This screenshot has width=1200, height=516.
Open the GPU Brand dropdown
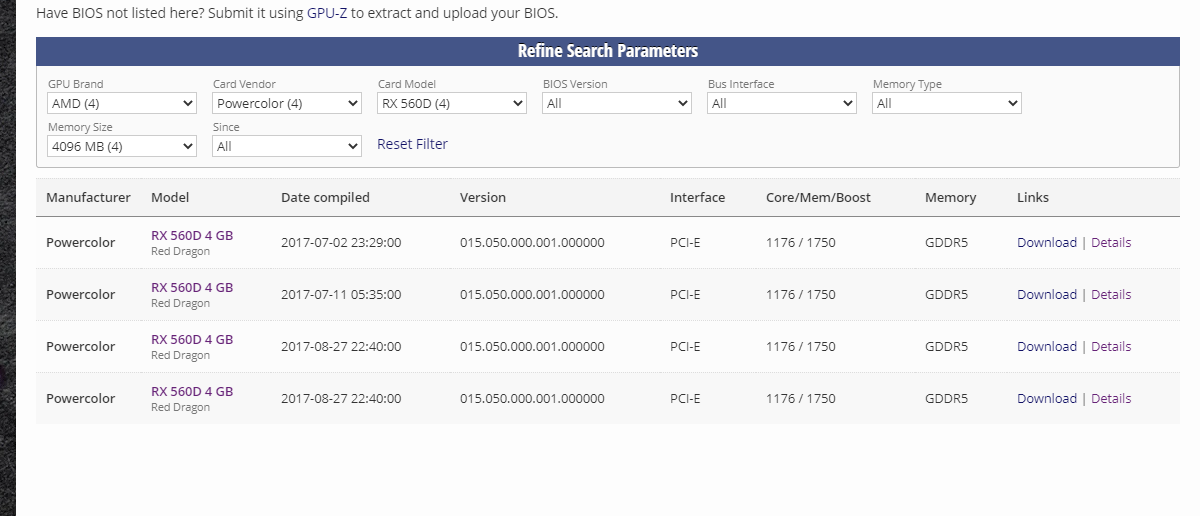pos(122,103)
